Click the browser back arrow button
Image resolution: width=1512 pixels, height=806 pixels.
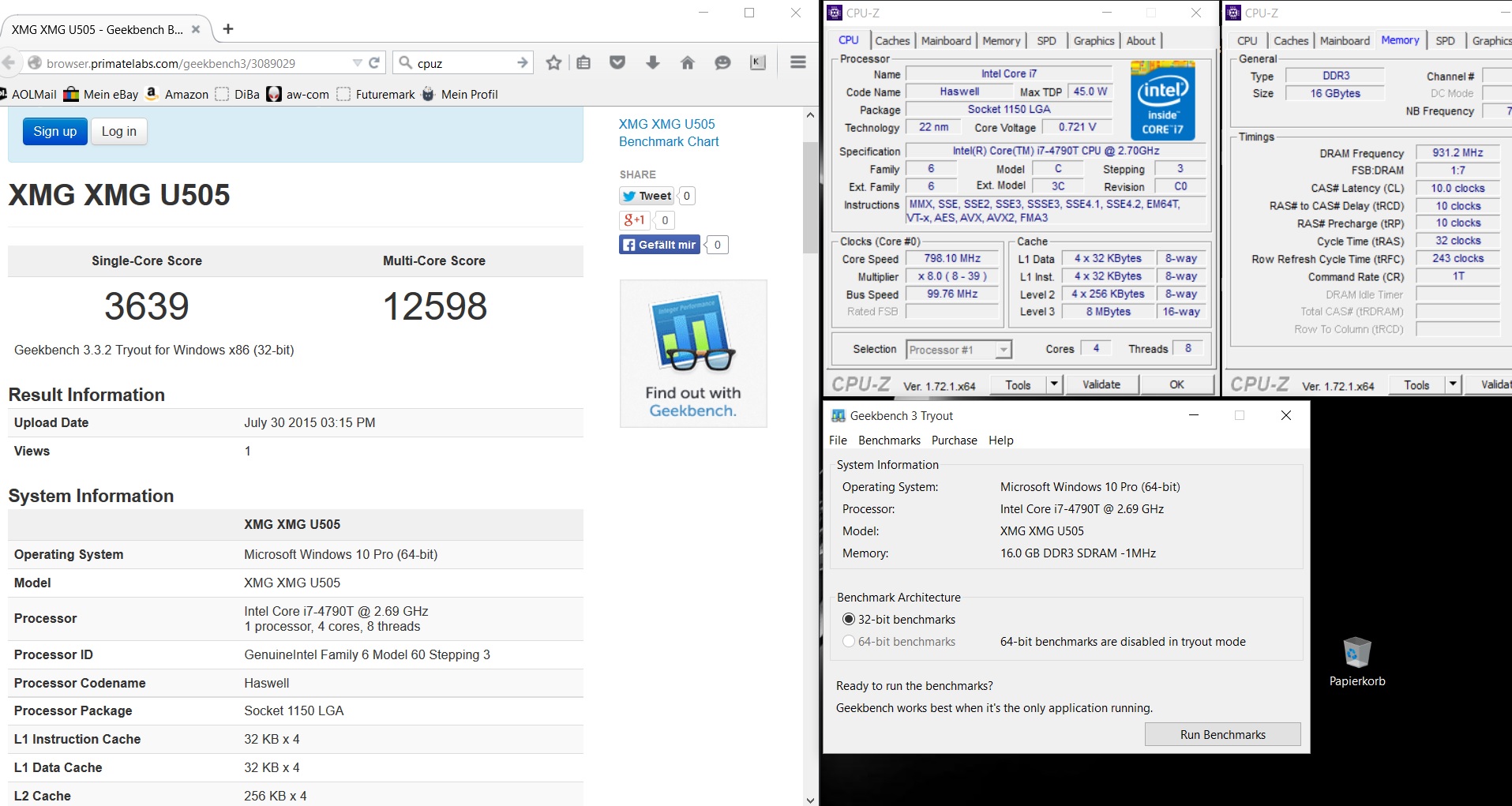[x=8, y=63]
